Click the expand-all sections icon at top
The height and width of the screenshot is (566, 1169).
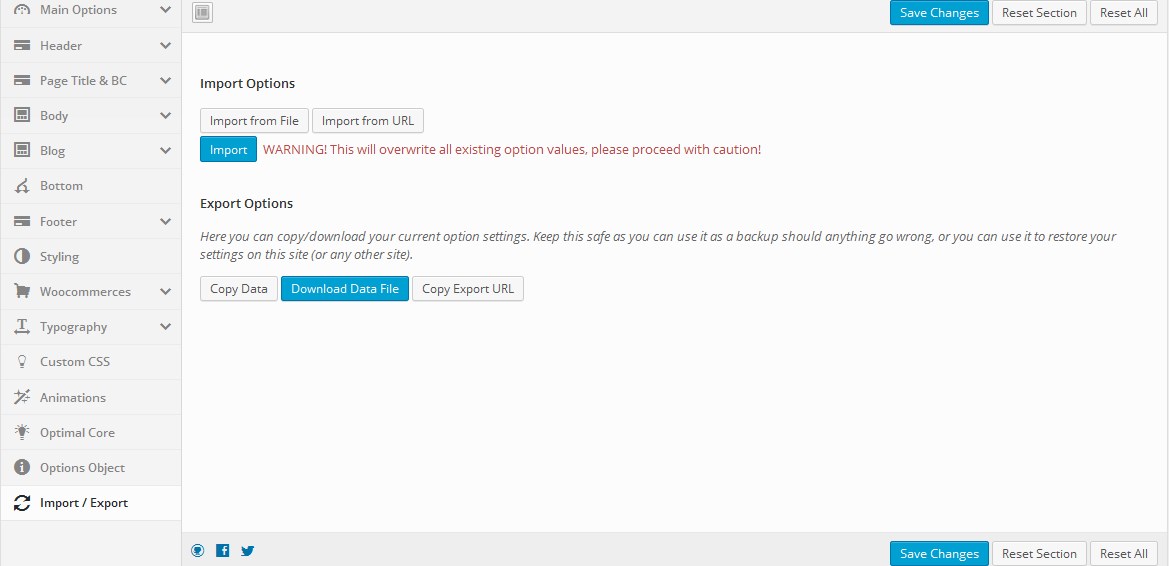pyautogui.click(x=202, y=13)
